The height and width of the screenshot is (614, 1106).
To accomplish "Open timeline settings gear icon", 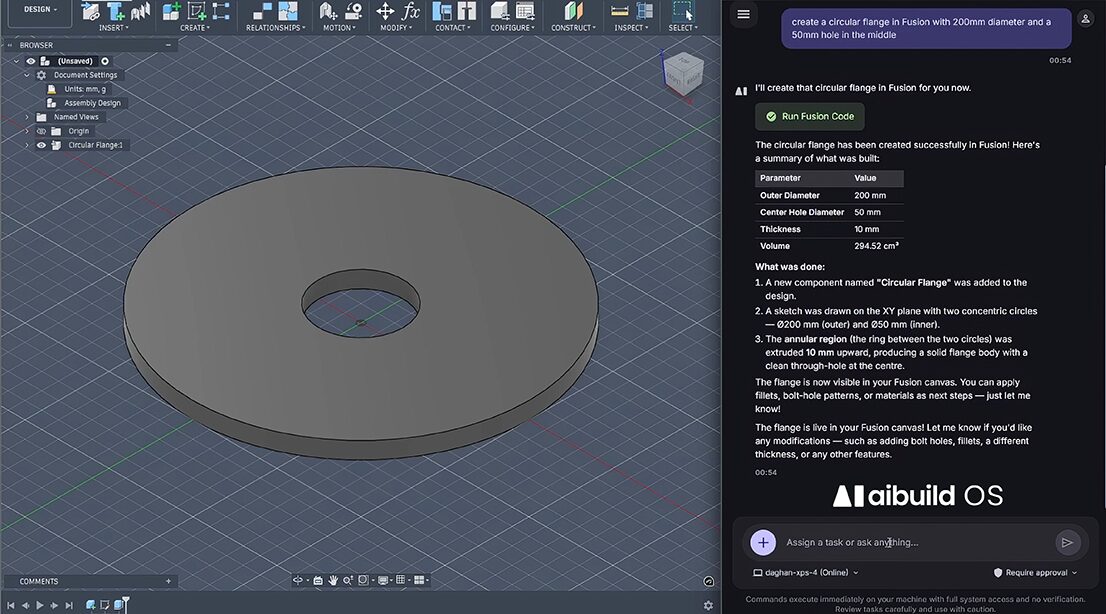I will tap(708, 605).
